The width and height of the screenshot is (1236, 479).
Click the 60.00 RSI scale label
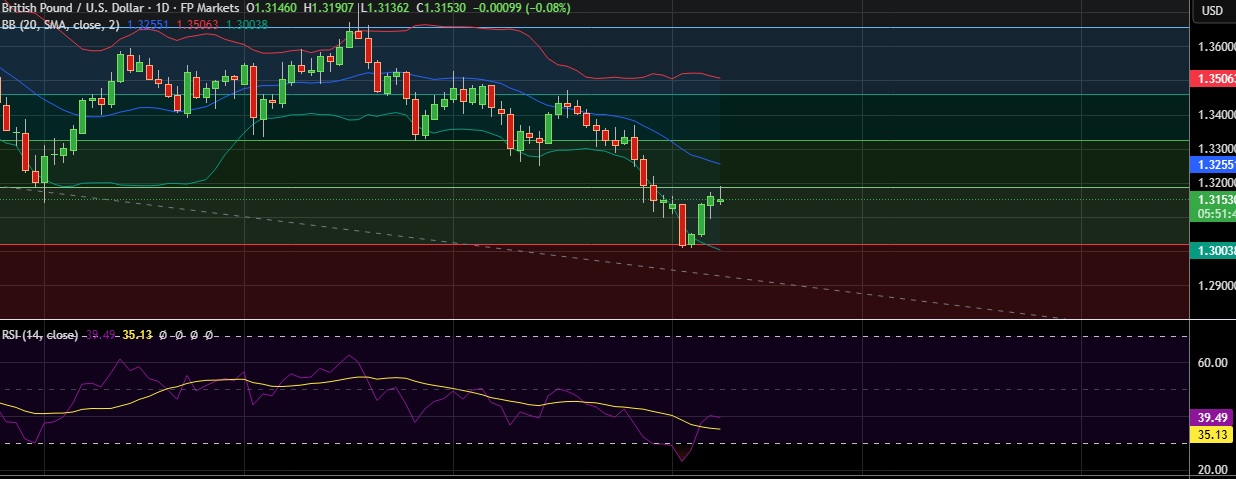point(1213,364)
